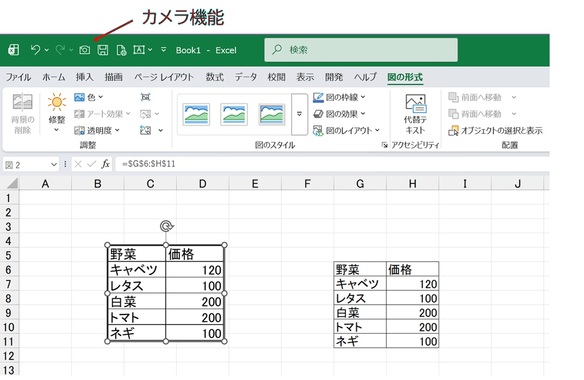This screenshot has height=380, width=584.
Task: Open the アート効果 dropdown
Action: coord(102,114)
